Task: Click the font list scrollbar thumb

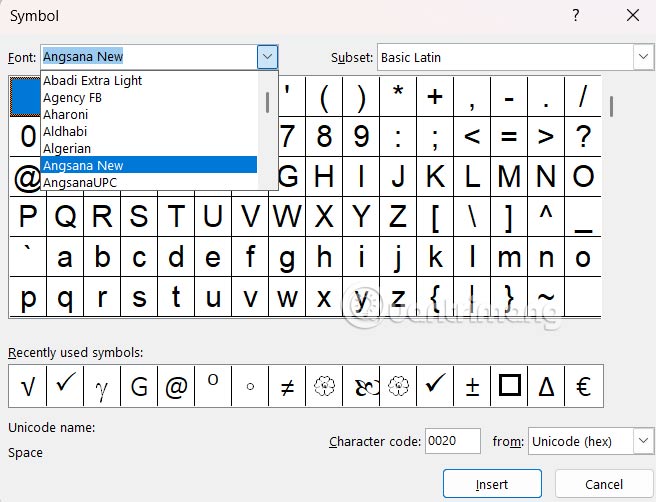Action: [267, 102]
